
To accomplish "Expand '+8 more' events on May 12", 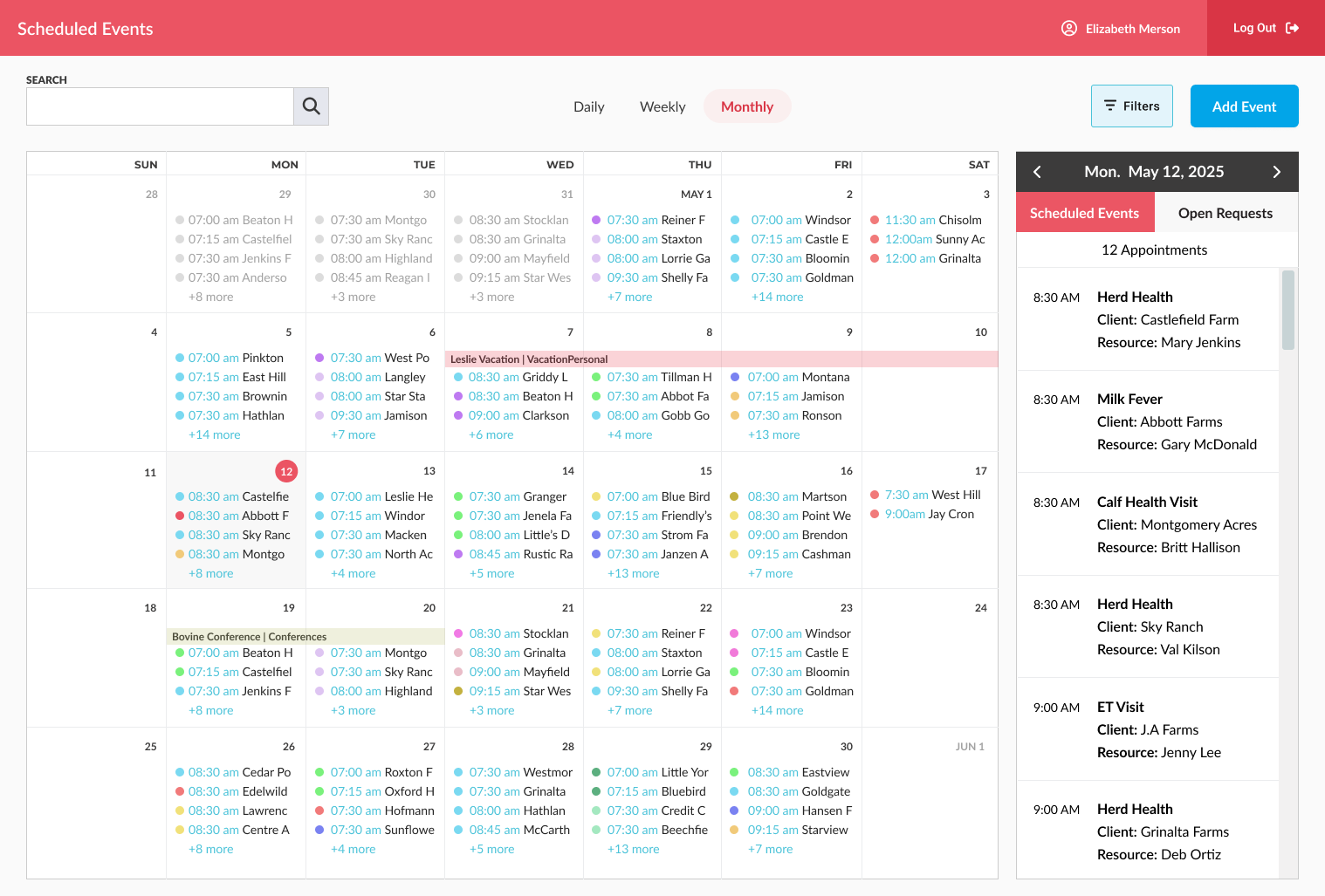I will (x=210, y=573).
